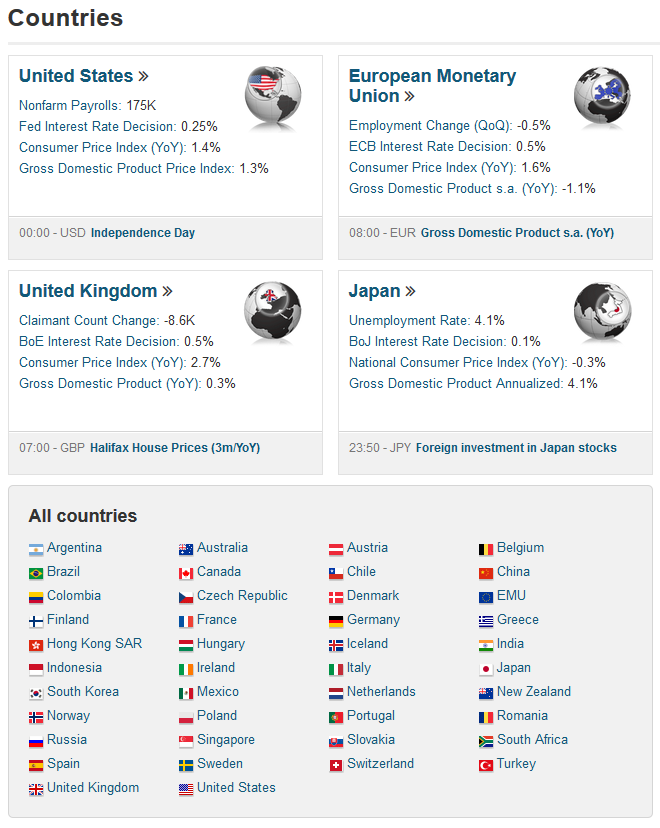Open Gross Domestic Product s.a. (YoY) event
Viewport: 660px width, 828px height.
517,233
